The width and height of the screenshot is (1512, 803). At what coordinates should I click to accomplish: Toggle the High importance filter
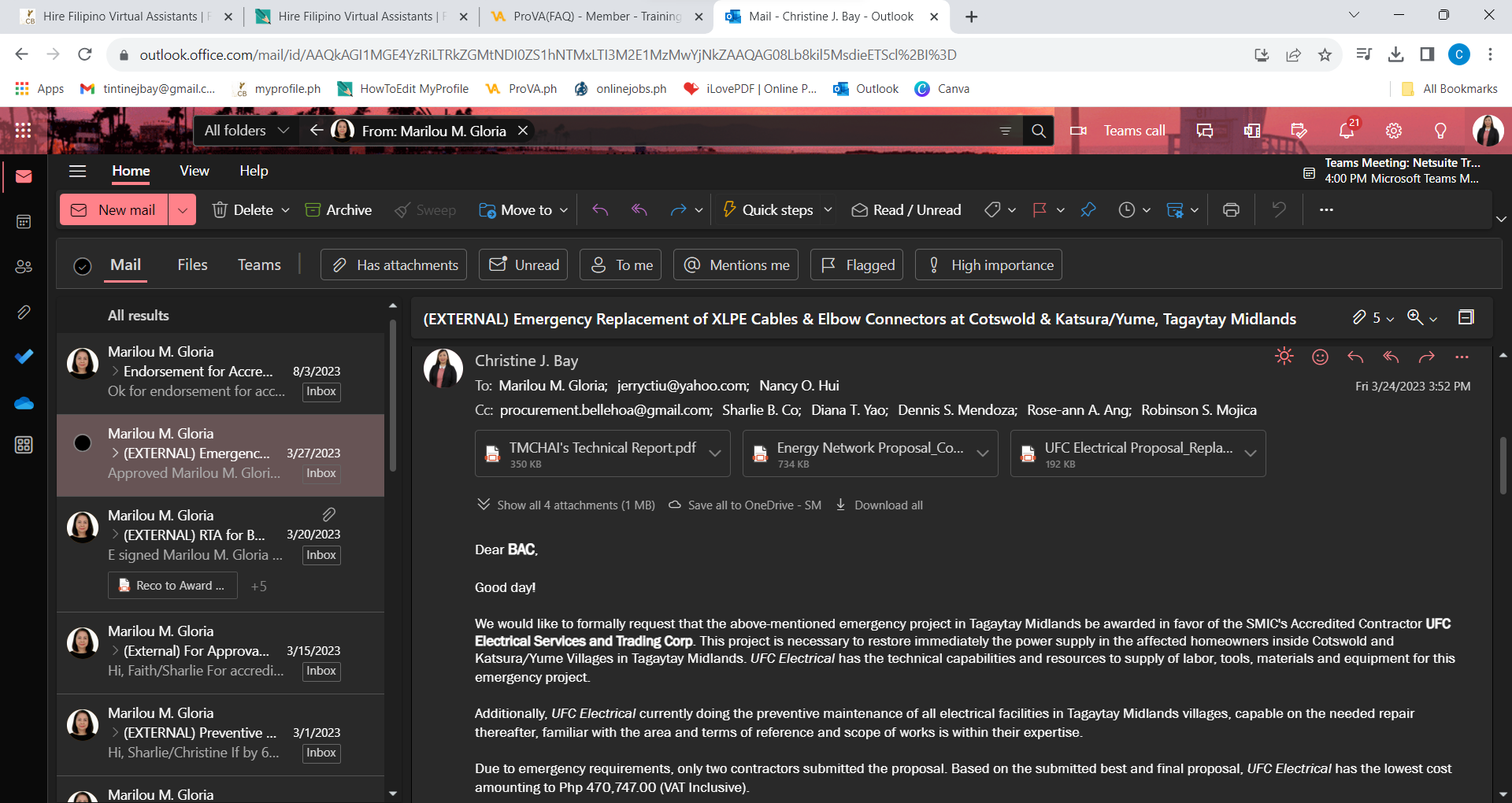(x=988, y=265)
